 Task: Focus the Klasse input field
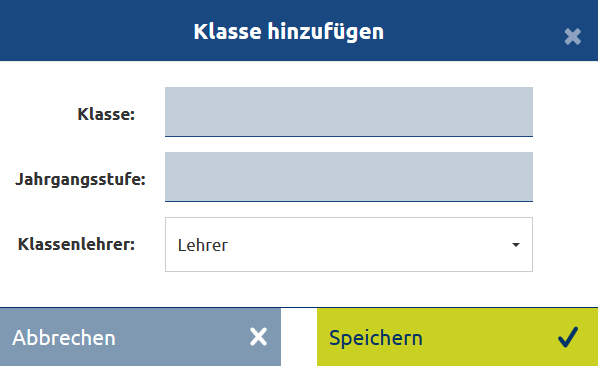pyautogui.click(x=349, y=112)
